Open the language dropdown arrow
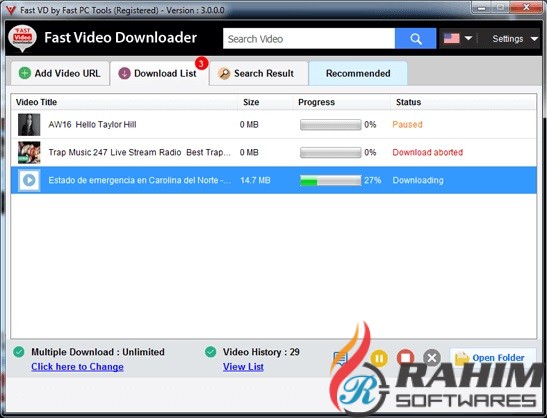 469,38
